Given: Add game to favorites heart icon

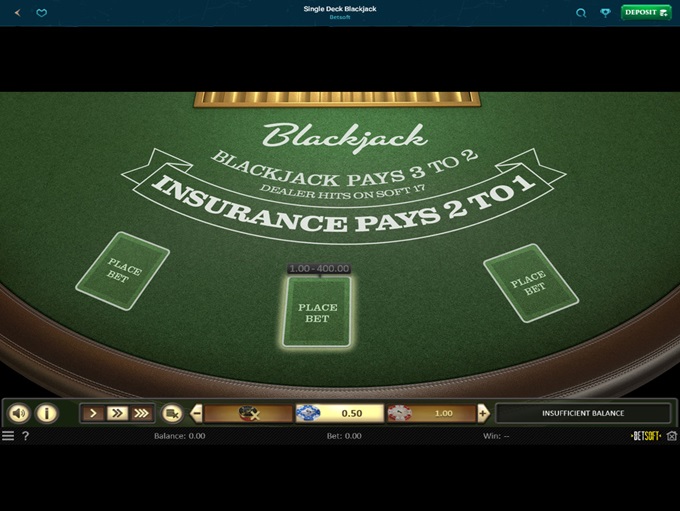Looking at the screenshot, I should (x=41, y=13).
